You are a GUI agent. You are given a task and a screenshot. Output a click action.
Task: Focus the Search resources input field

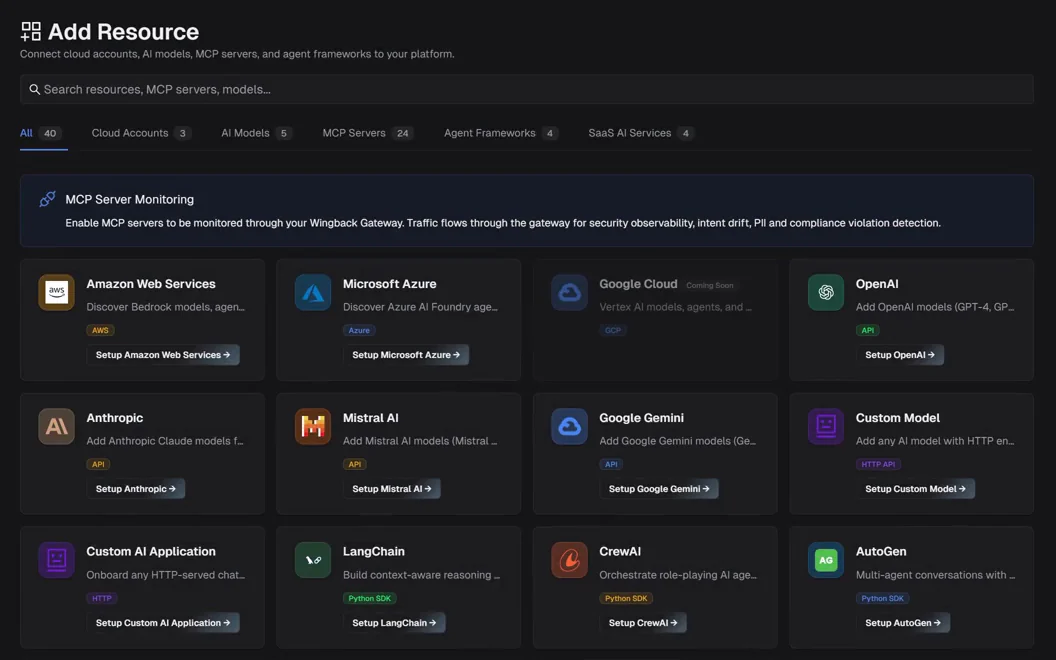[527, 90]
